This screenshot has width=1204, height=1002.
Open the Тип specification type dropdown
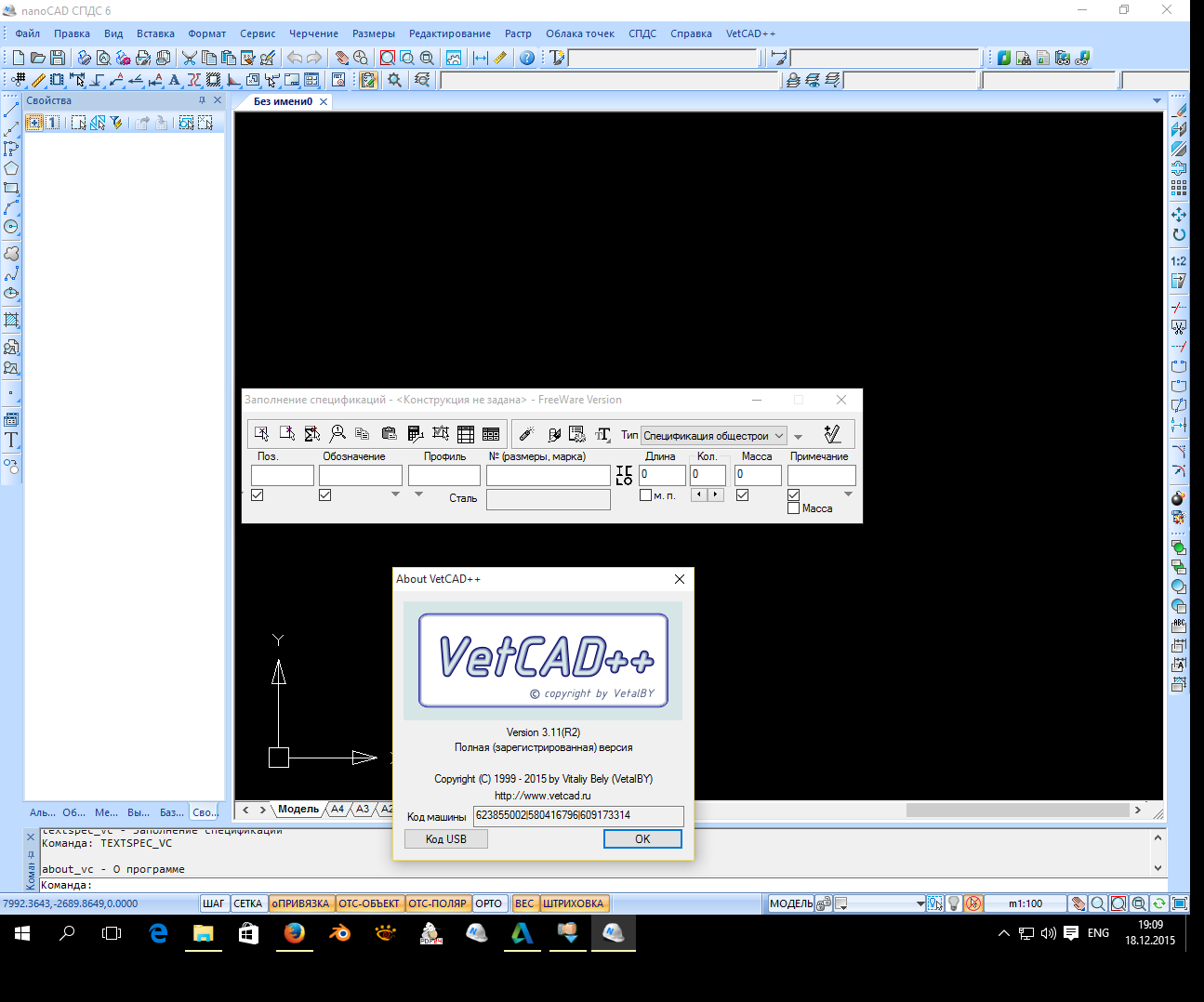pos(713,435)
